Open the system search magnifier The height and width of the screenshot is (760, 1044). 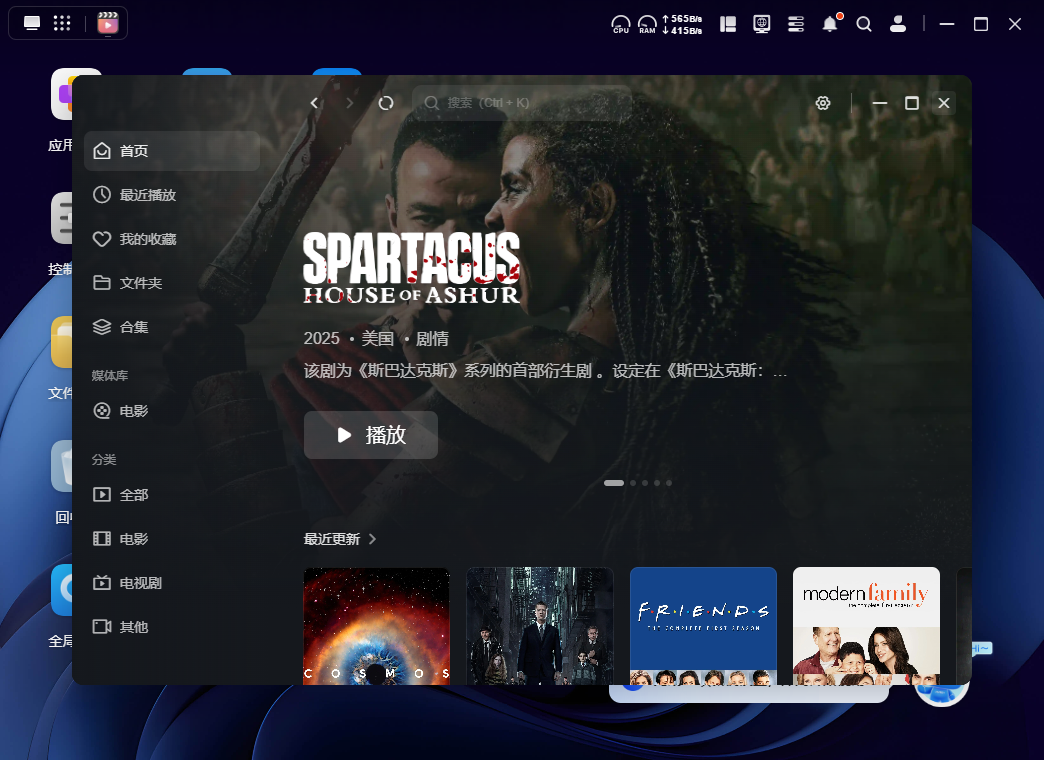click(x=864, y=25)
